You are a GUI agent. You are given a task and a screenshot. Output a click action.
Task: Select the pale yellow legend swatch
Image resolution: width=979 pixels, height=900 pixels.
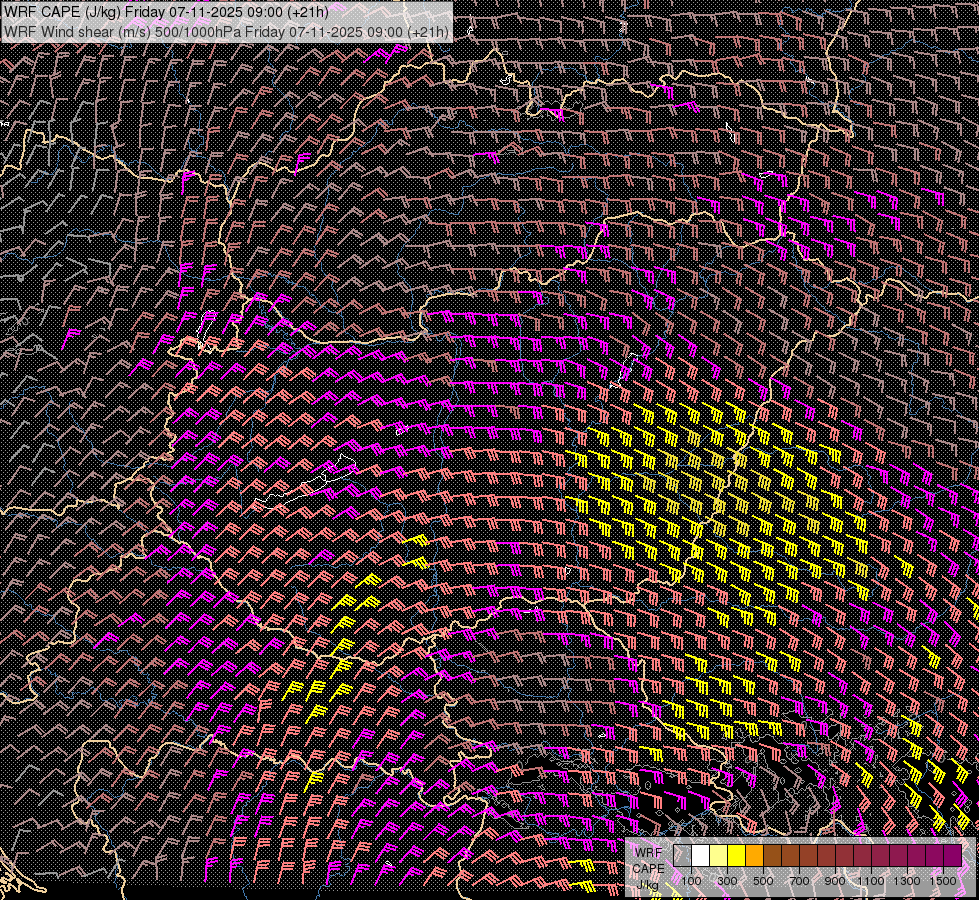tap(719, 856)
